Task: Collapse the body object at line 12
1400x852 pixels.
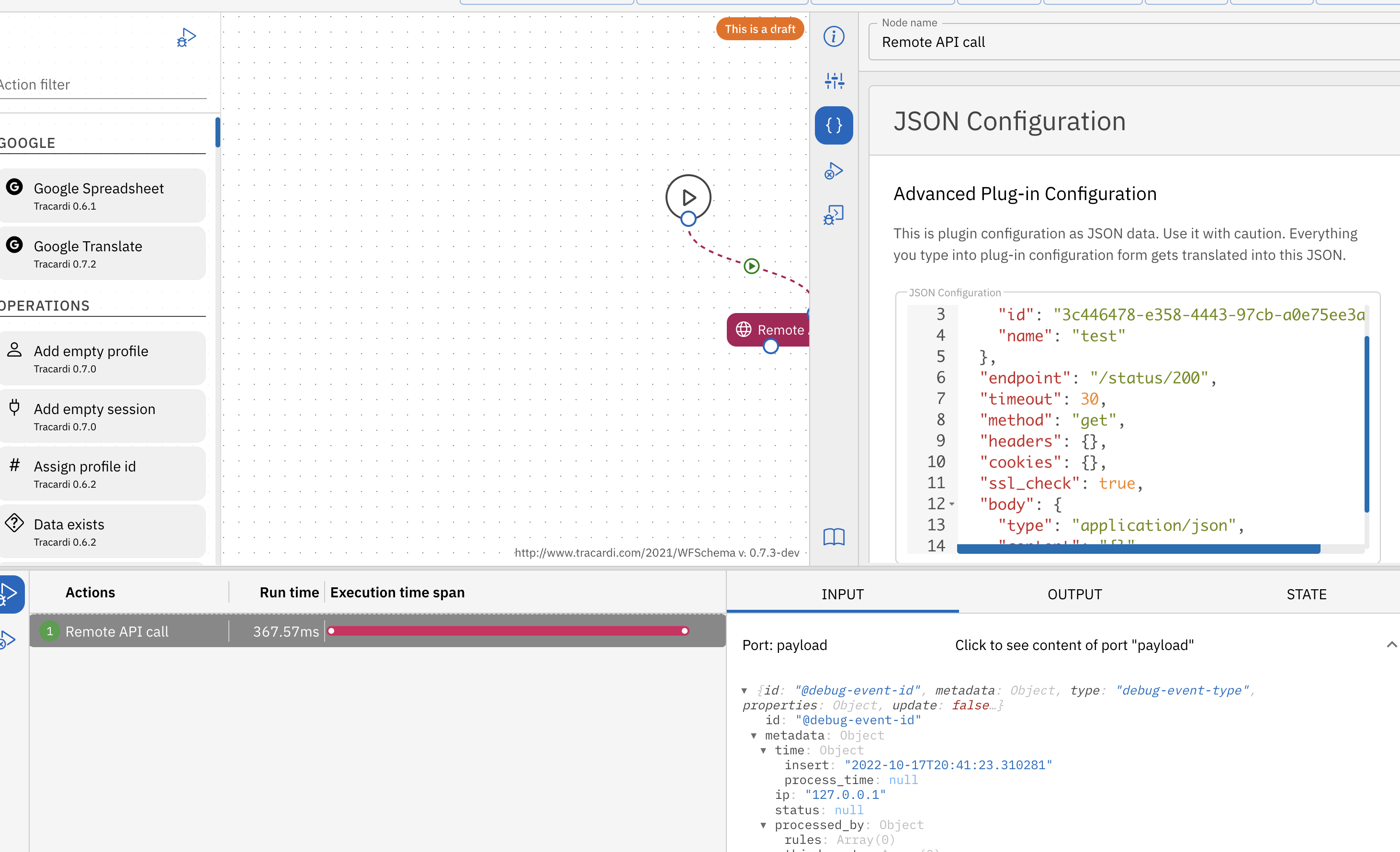Action: coord(953,504)
